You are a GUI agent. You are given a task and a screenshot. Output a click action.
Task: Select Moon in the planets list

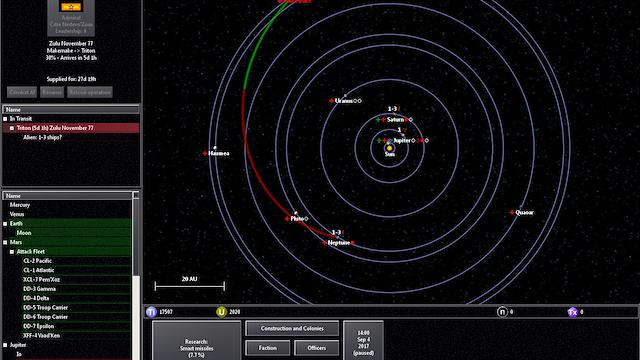(x=24, y=233)
